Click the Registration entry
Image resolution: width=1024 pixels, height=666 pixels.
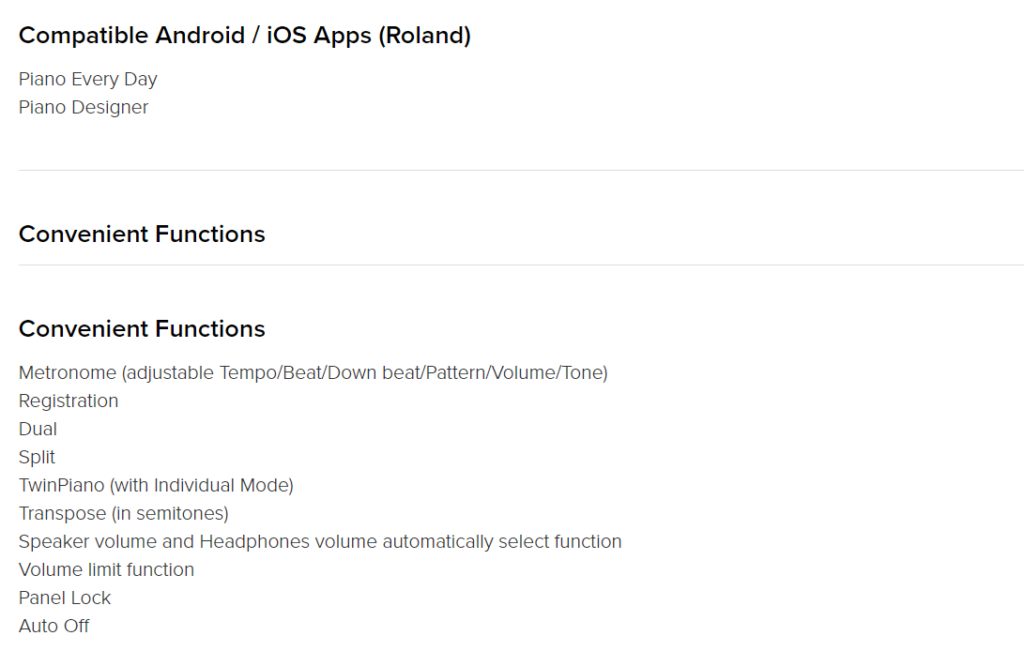click(69, 401)
